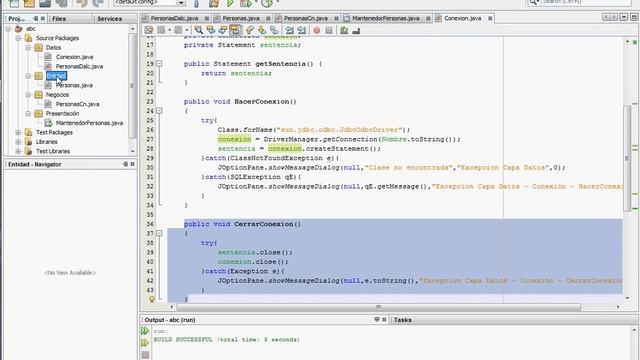The image size is (640, 360).
Task: Show opened documents list dropdown button
Action: point(624,17)
